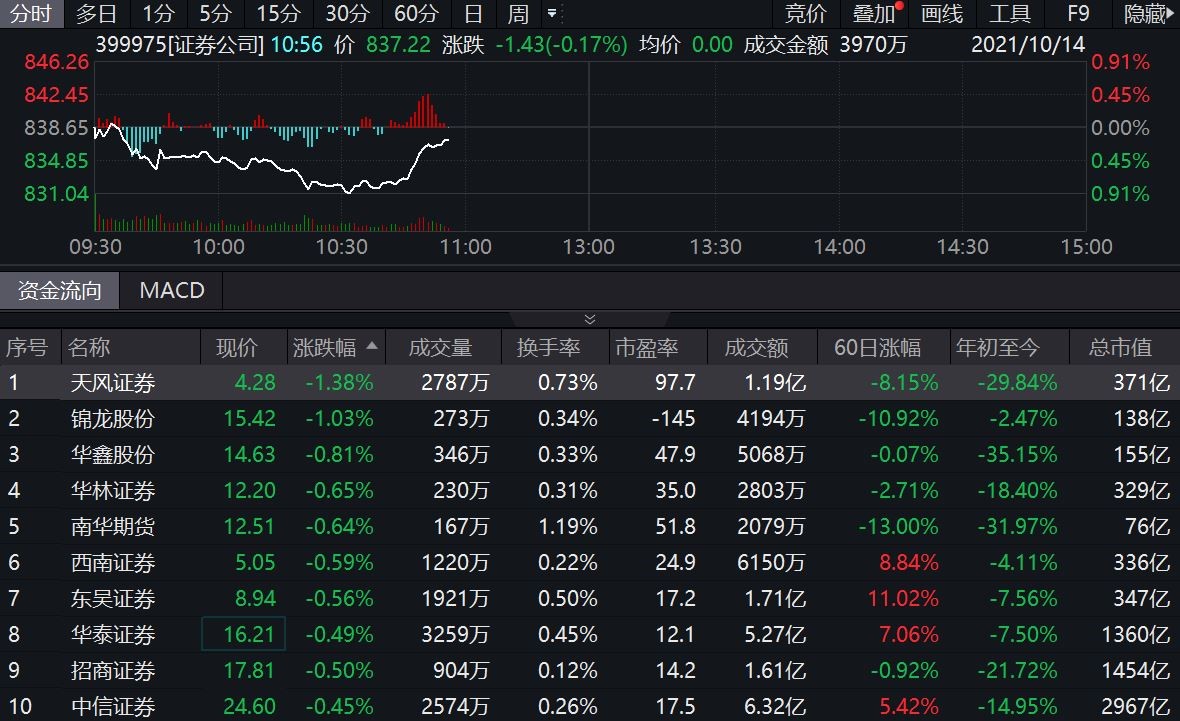Select the 中信证券 stock row
Viewport: 1180px width, 721px height.
(x=590, y=706)
